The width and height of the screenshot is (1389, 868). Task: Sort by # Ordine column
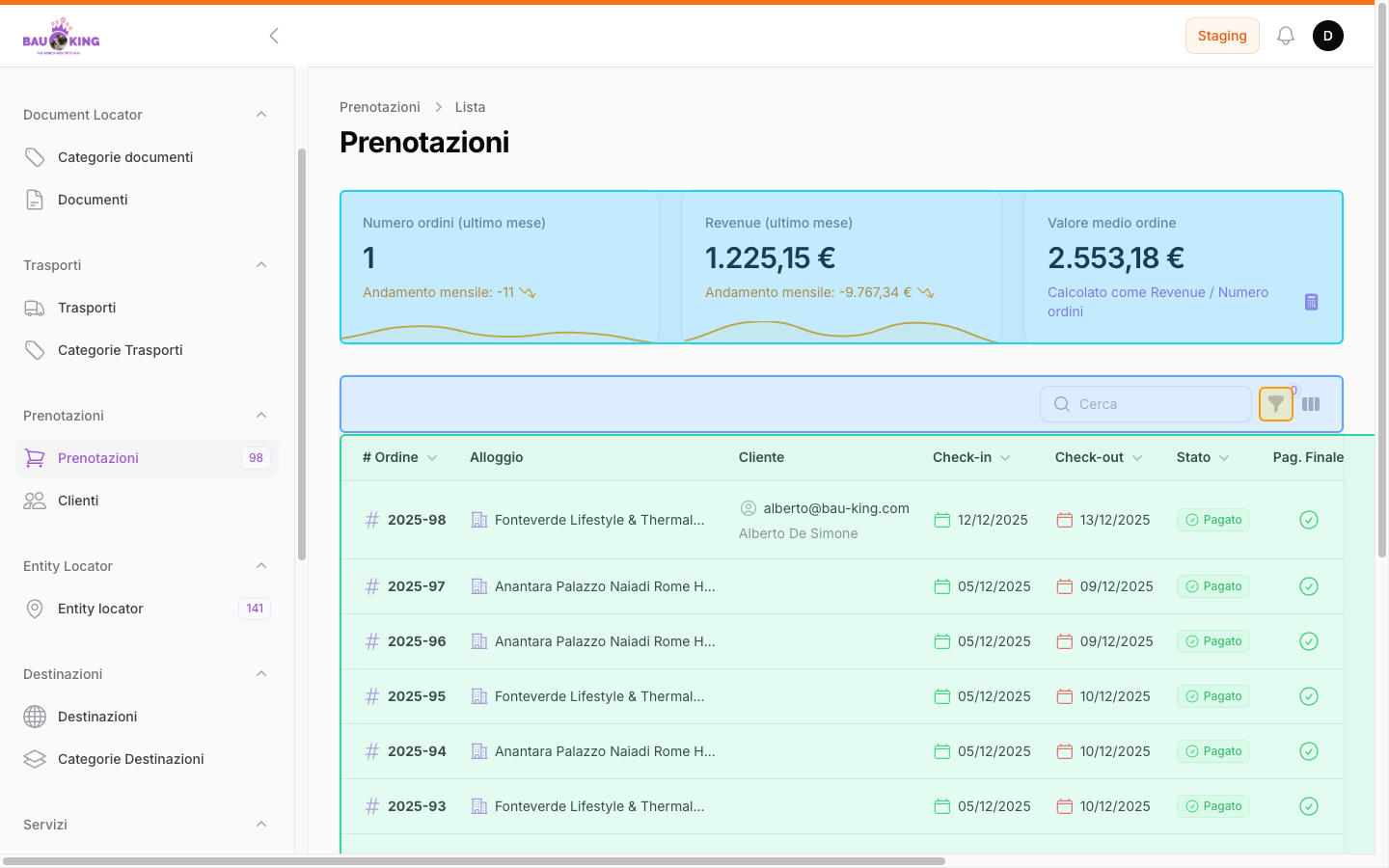pos(400,457)
